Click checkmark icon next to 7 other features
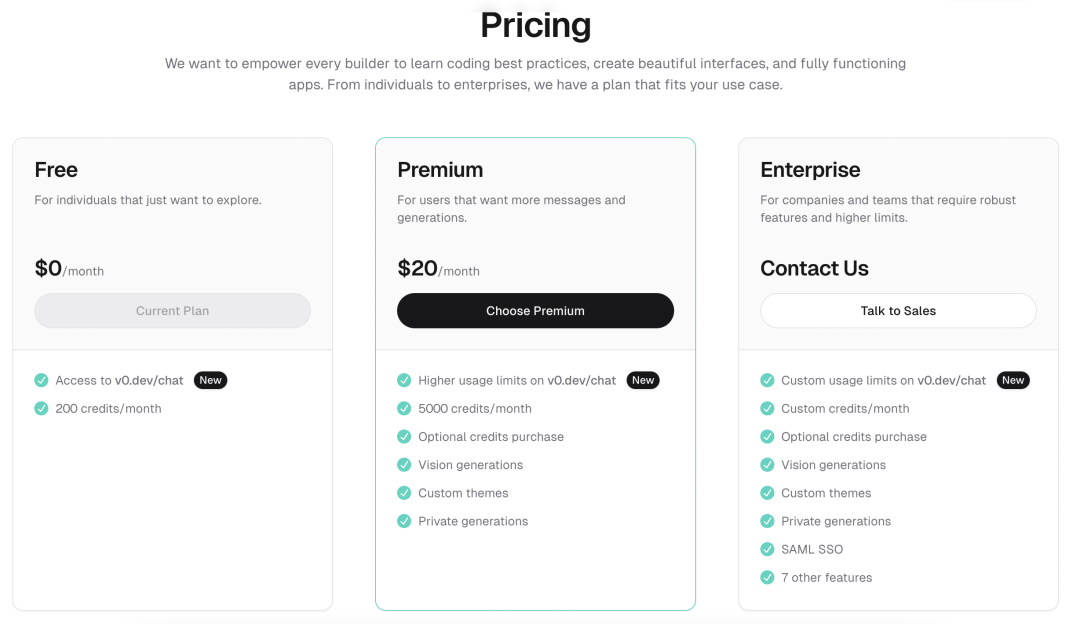1080x624 pixels. 767,578
